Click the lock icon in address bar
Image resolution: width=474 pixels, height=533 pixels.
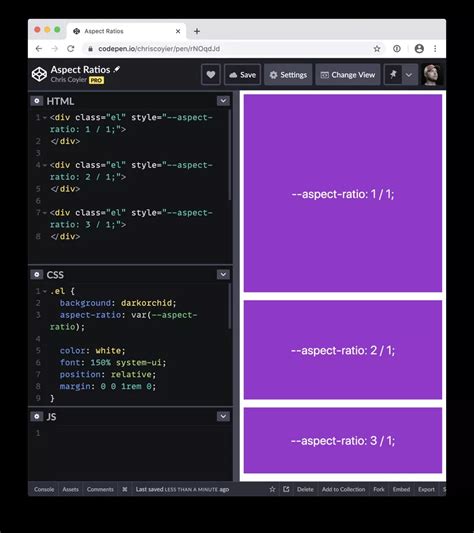tap(90, 49)
